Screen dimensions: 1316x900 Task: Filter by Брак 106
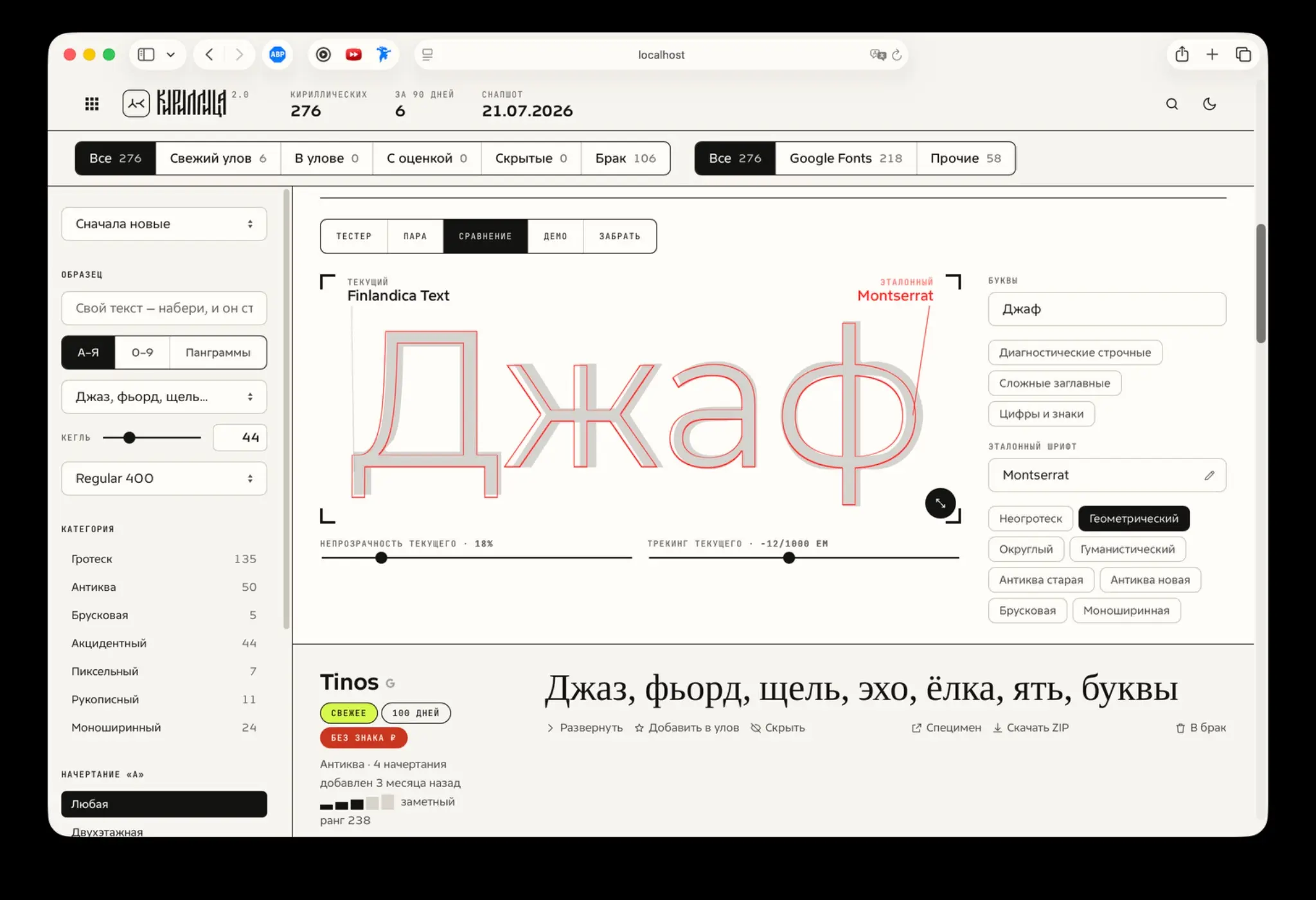tap(625, 158)
